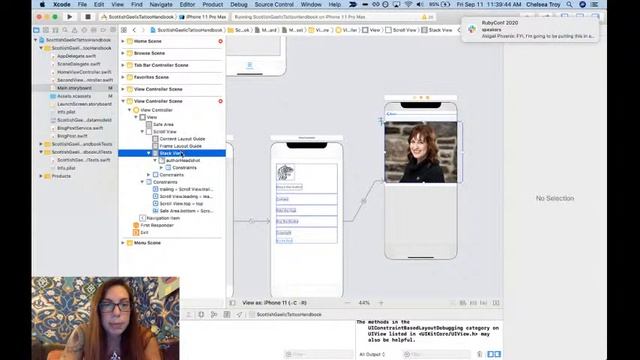Open the Product menu

tap(213, 4)
